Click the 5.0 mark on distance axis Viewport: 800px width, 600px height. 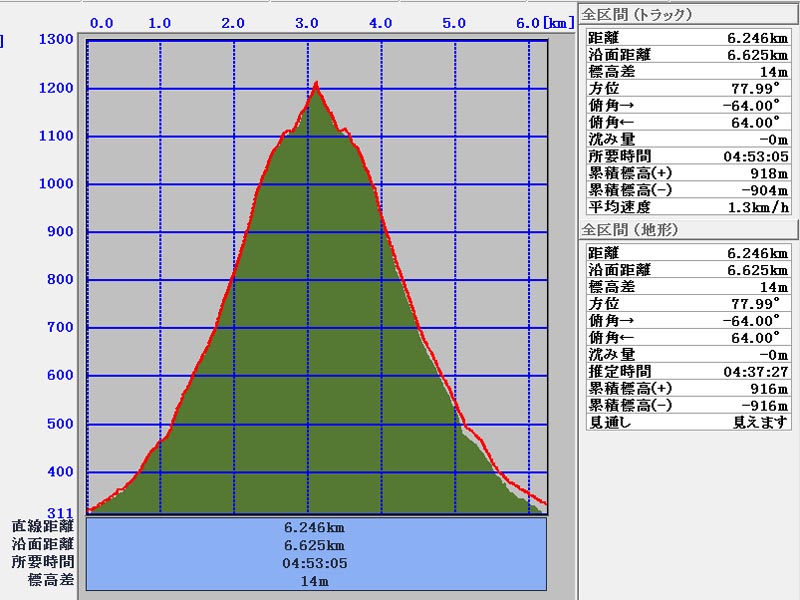coord(455,22)
